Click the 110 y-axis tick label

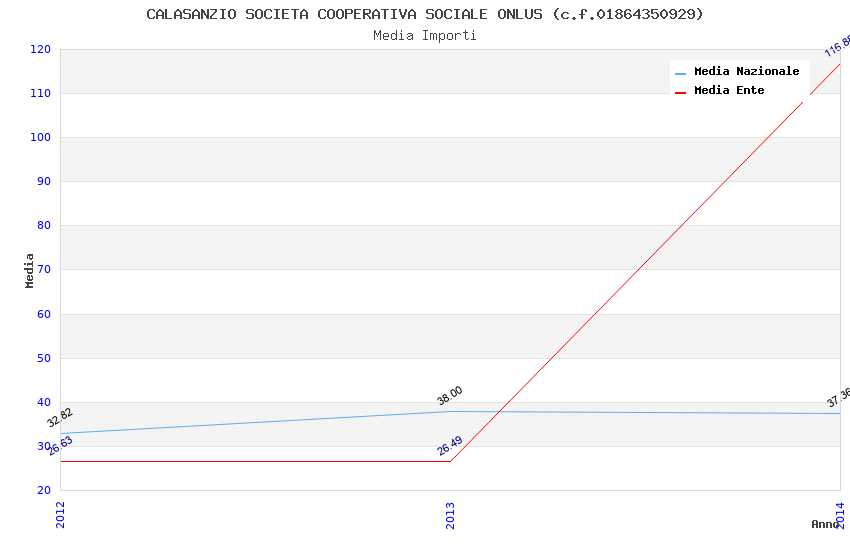pyautogui.click(x=40, y=93)
